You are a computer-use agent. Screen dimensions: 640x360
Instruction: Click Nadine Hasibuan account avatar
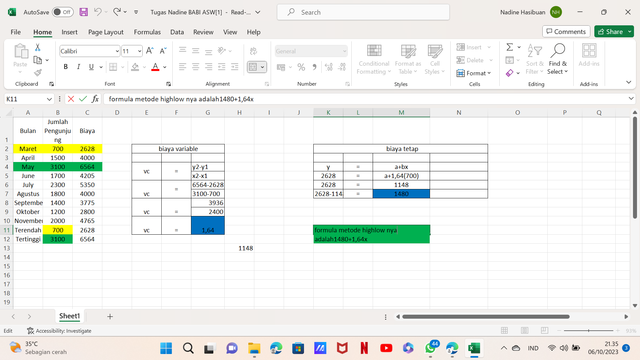click(556, 12)
